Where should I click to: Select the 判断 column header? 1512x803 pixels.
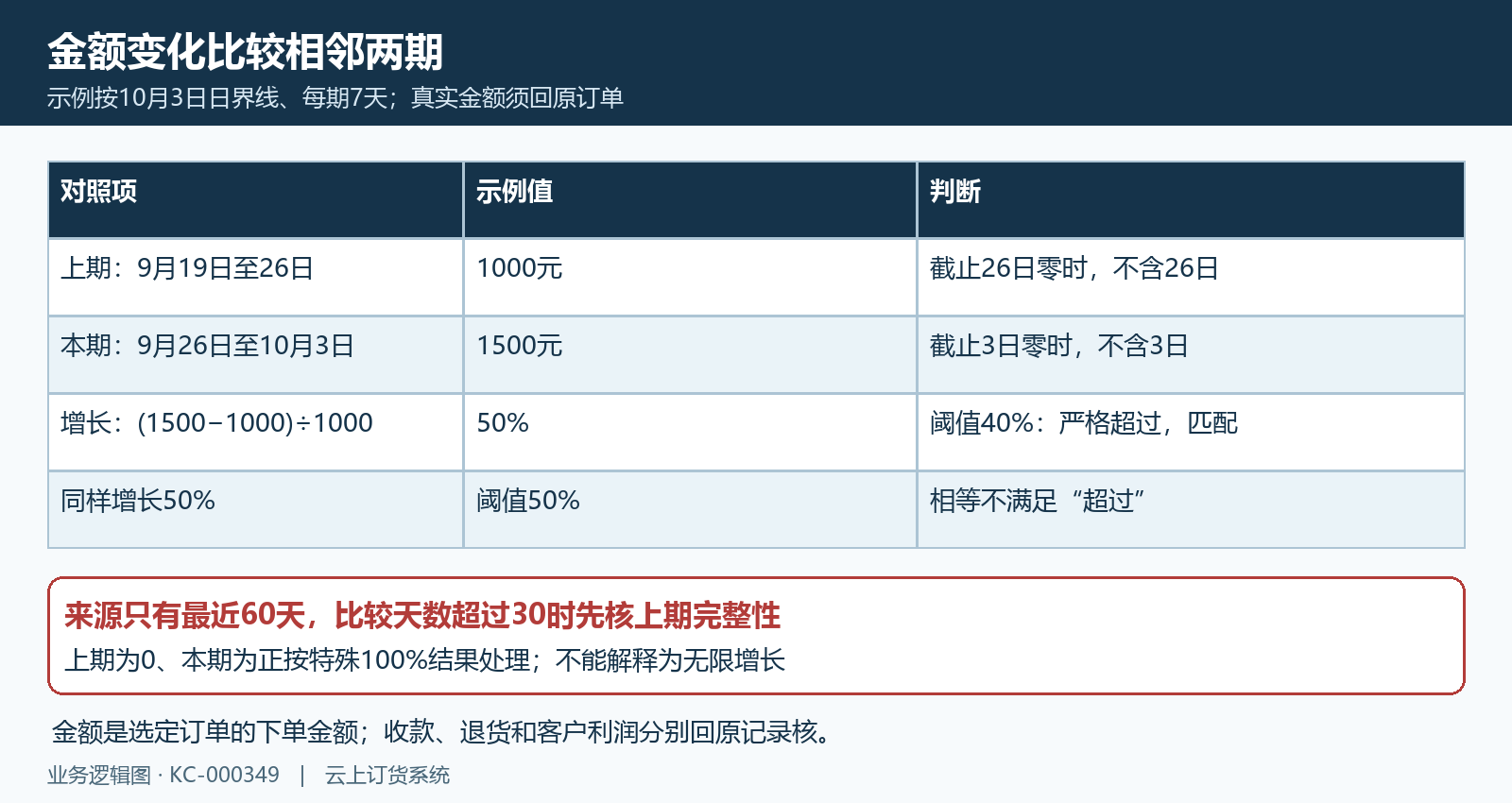[1191, 200]
